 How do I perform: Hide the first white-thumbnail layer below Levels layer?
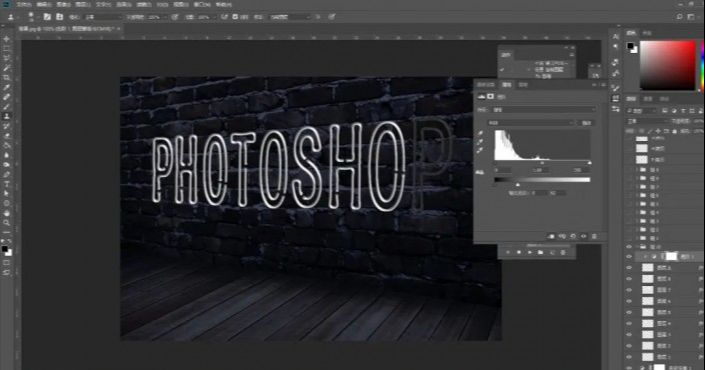click(629, 268)
